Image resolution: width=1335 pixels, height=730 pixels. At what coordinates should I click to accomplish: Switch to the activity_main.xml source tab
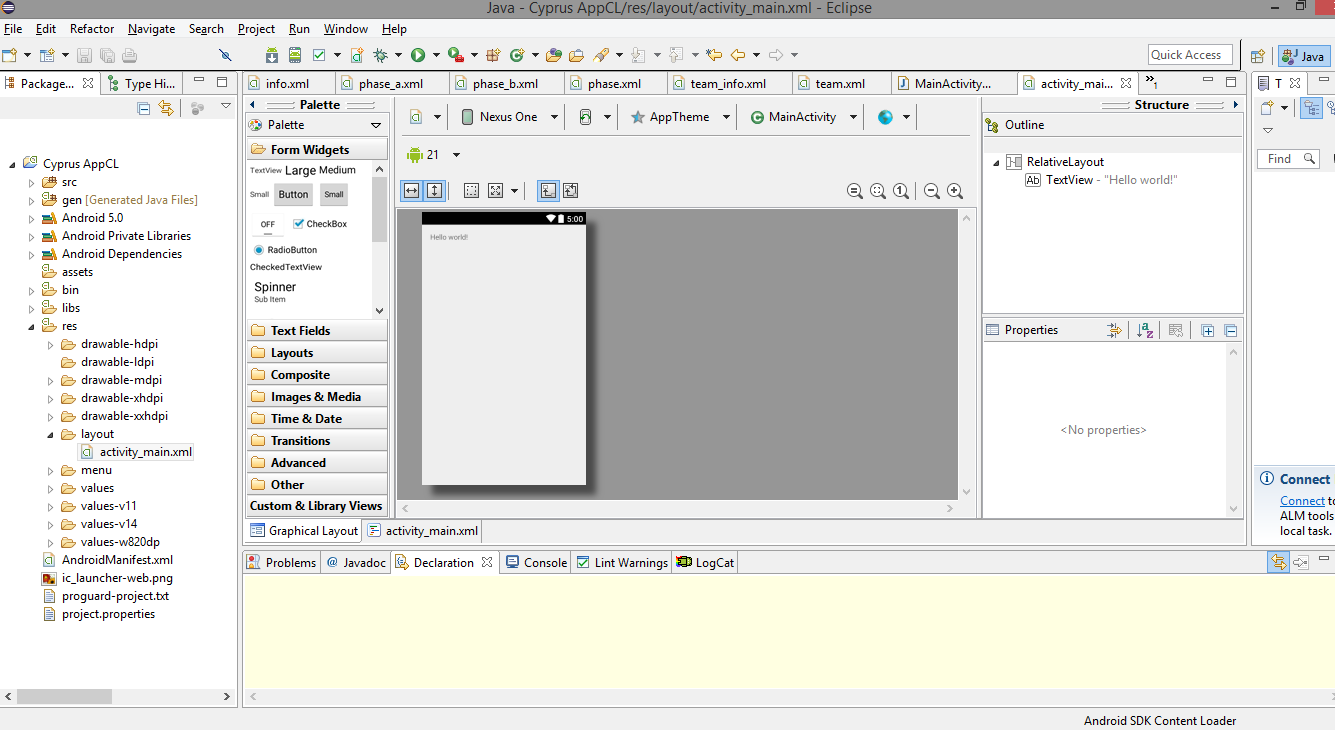(423, 531)
